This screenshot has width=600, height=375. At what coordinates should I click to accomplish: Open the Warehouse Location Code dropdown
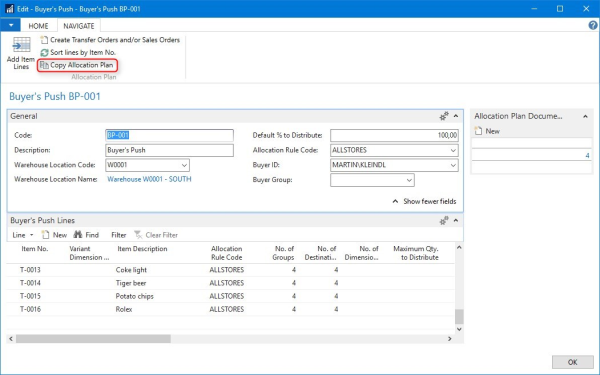coord(184,165)
